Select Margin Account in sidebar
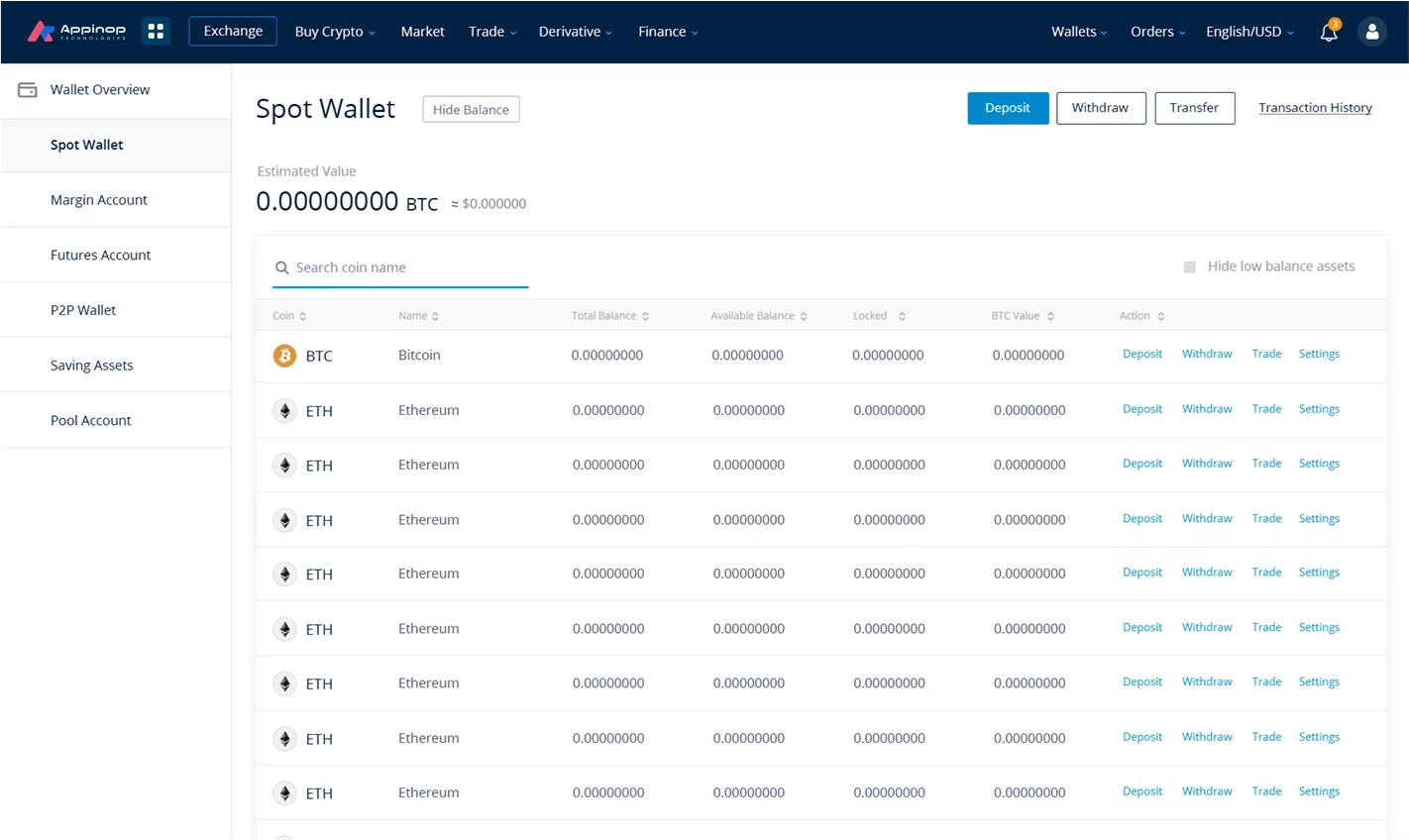The image size is (1409, 840). pyautogui.click(x=99, y=200)
